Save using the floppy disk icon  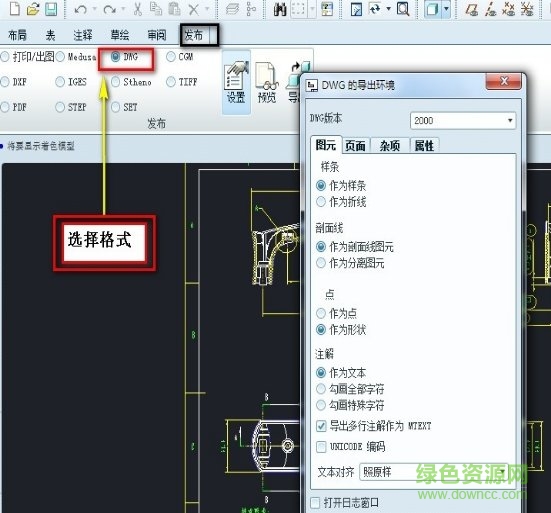(51, 9)
